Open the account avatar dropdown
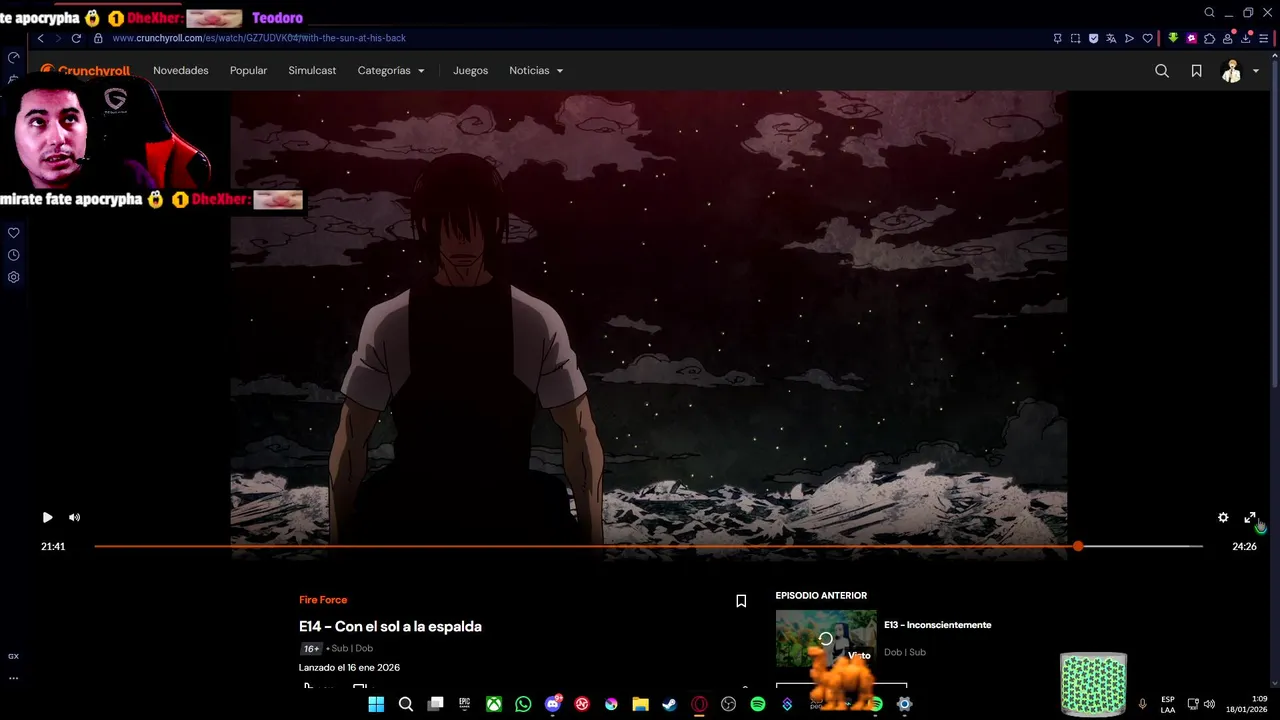This screenshot has width=1280, height=720. point(1239,71)
